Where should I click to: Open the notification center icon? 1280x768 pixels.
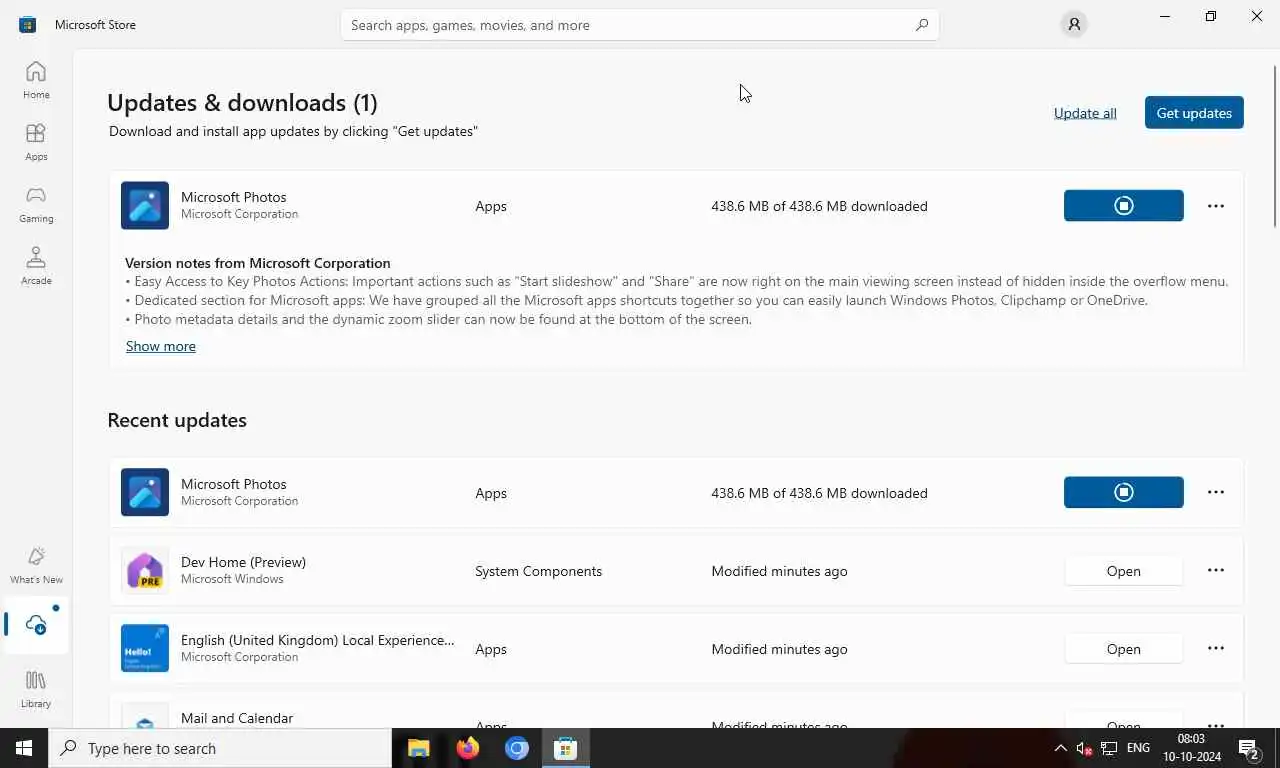point(1248,748)
